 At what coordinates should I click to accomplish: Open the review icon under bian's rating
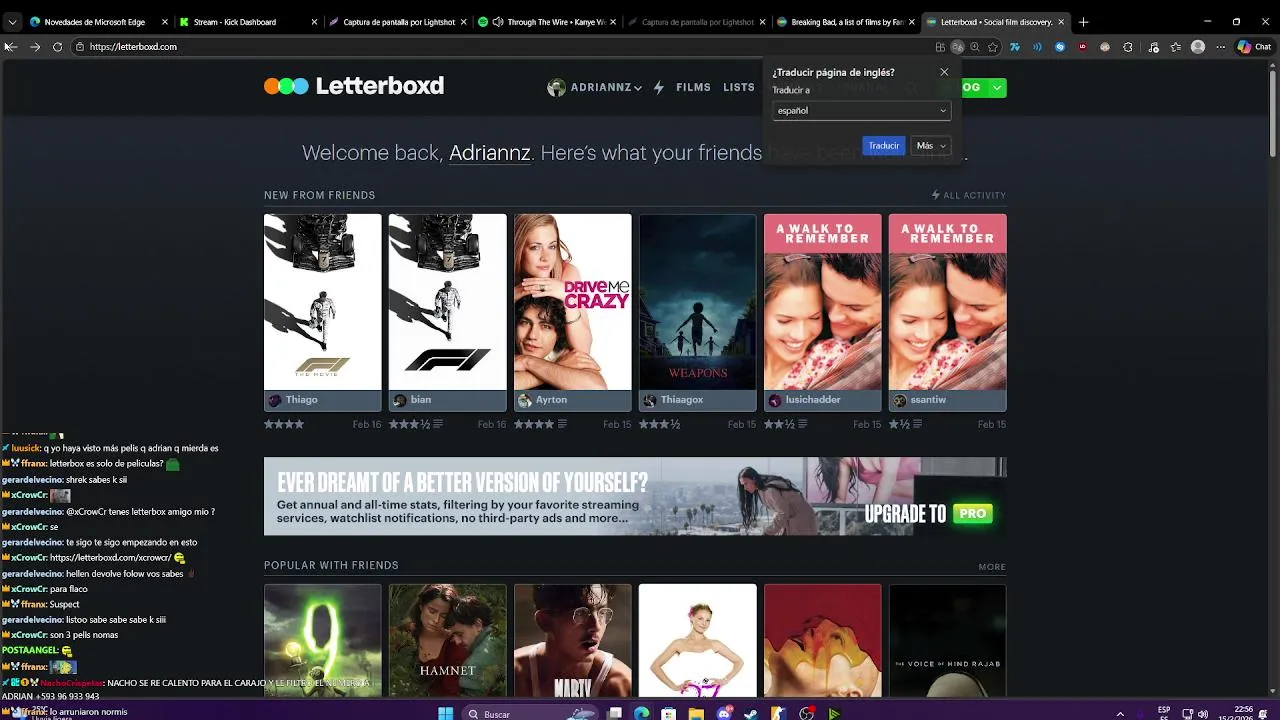coord(438,425)
